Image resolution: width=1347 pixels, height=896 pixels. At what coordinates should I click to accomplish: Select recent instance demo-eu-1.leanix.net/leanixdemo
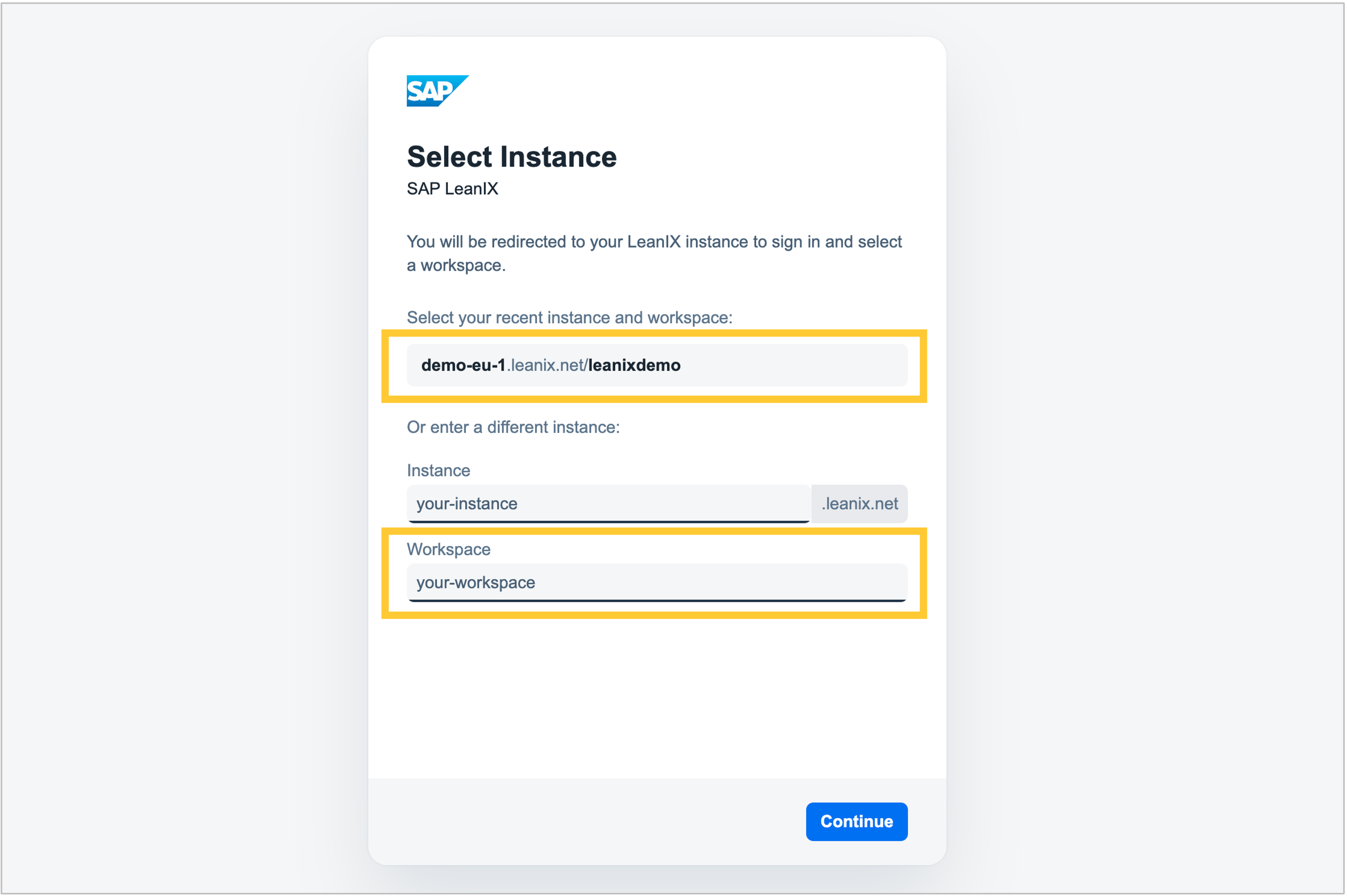(x=657, y=365)
